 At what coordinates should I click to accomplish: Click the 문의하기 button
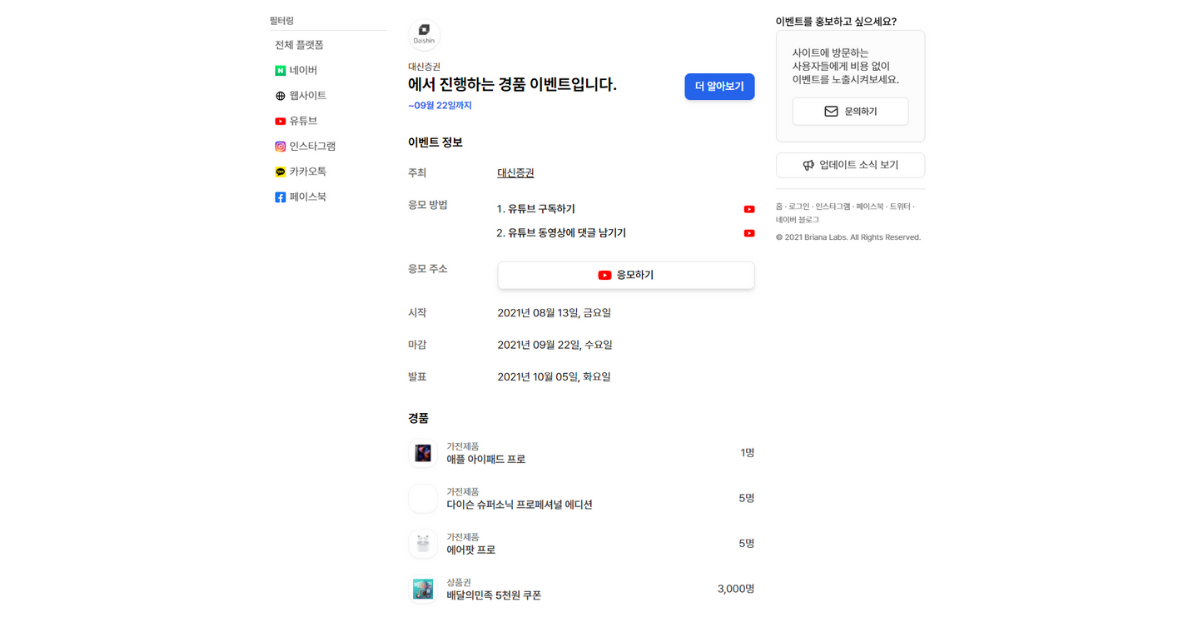850,111
